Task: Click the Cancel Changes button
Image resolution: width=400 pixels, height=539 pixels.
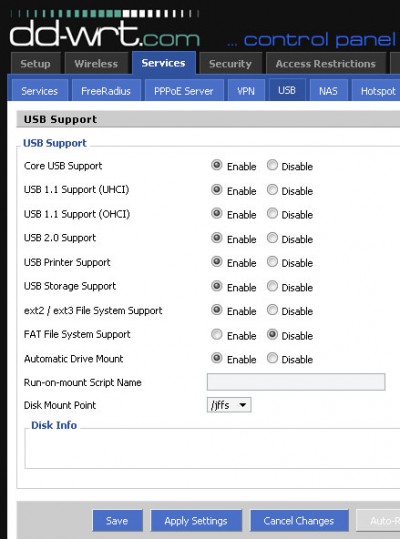Action: click(299, 520)
